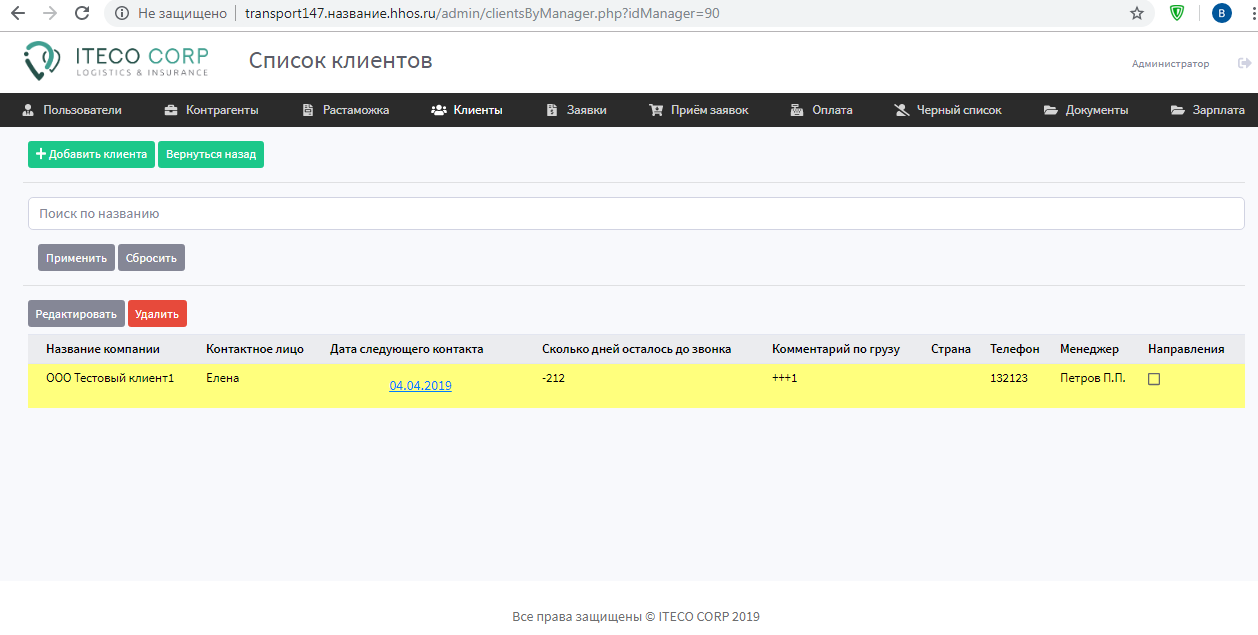The image size is (1258, 635).
Task: Open the Chrome profile avatar
Action: (1221, 14)
